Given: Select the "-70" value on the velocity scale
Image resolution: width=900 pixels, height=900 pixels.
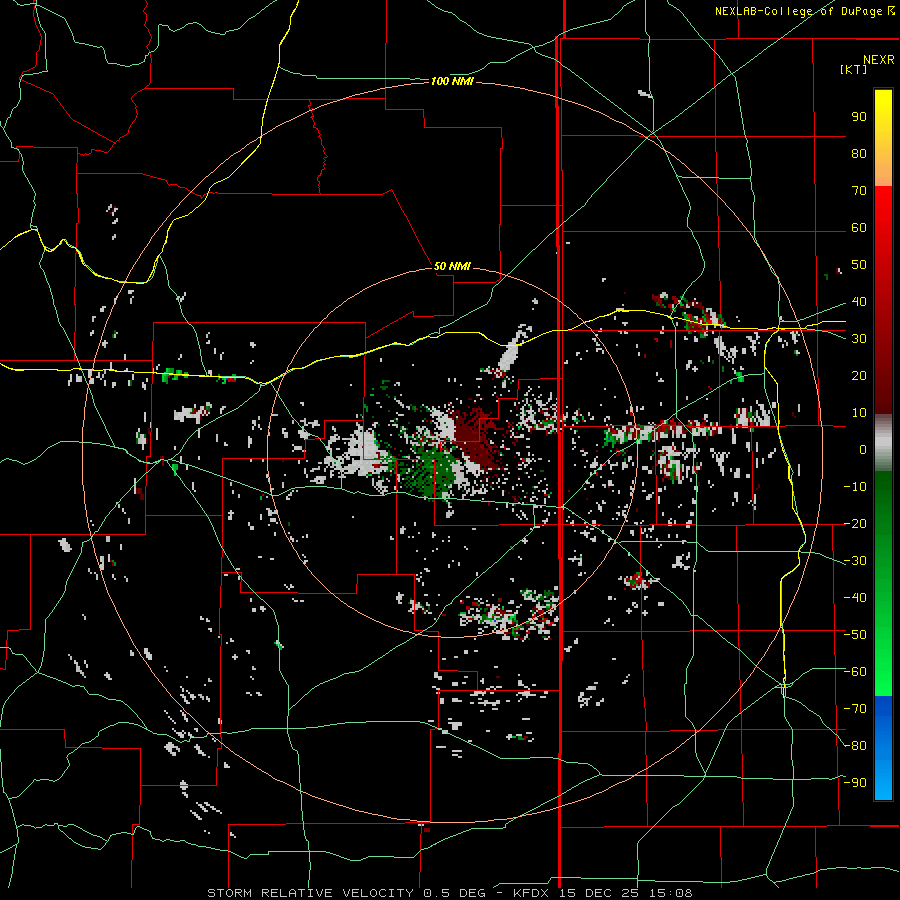Looking at the screenshot, I should click(855, 709).
